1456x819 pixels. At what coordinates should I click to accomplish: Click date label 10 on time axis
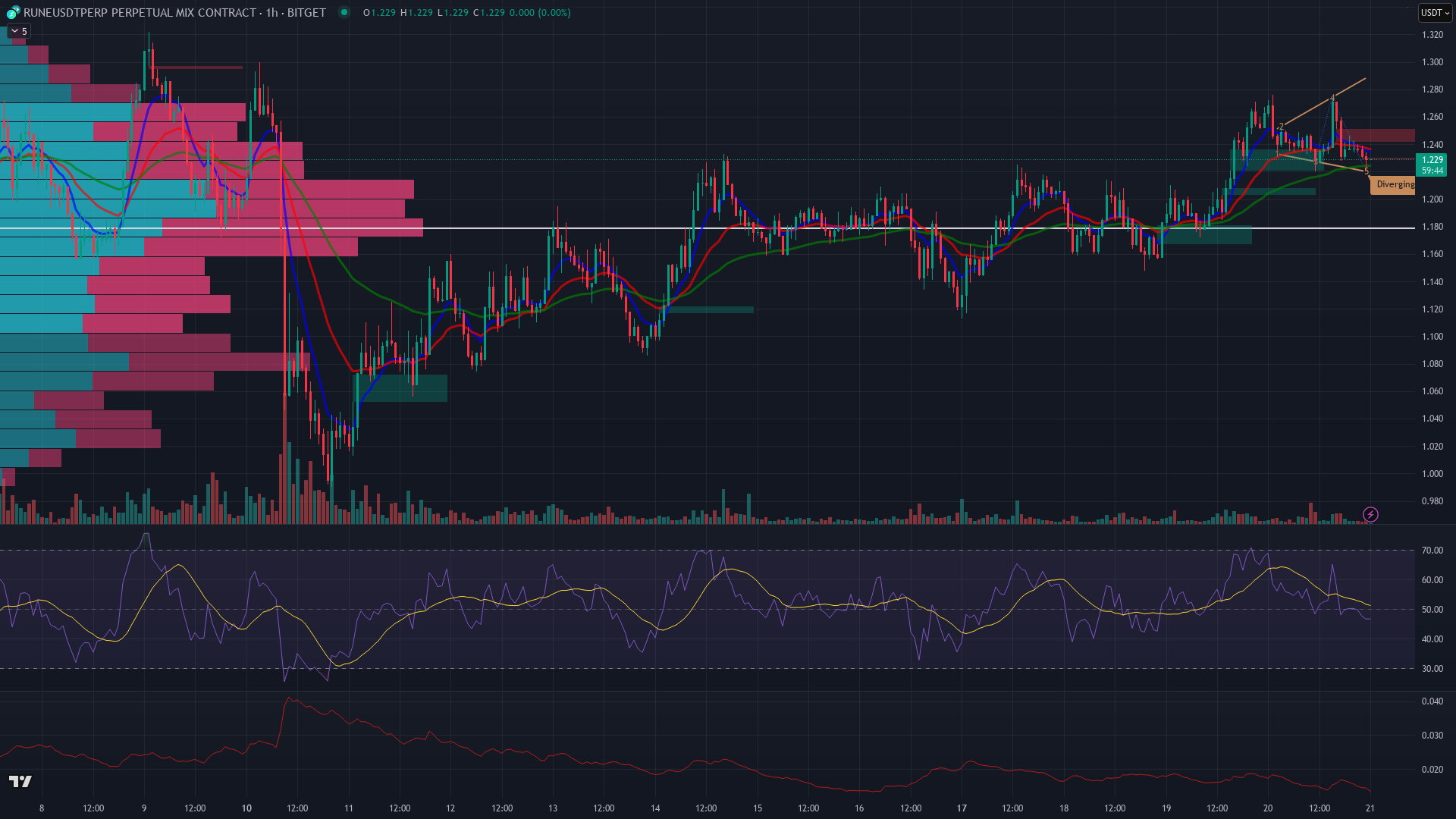tap(246, 808)
